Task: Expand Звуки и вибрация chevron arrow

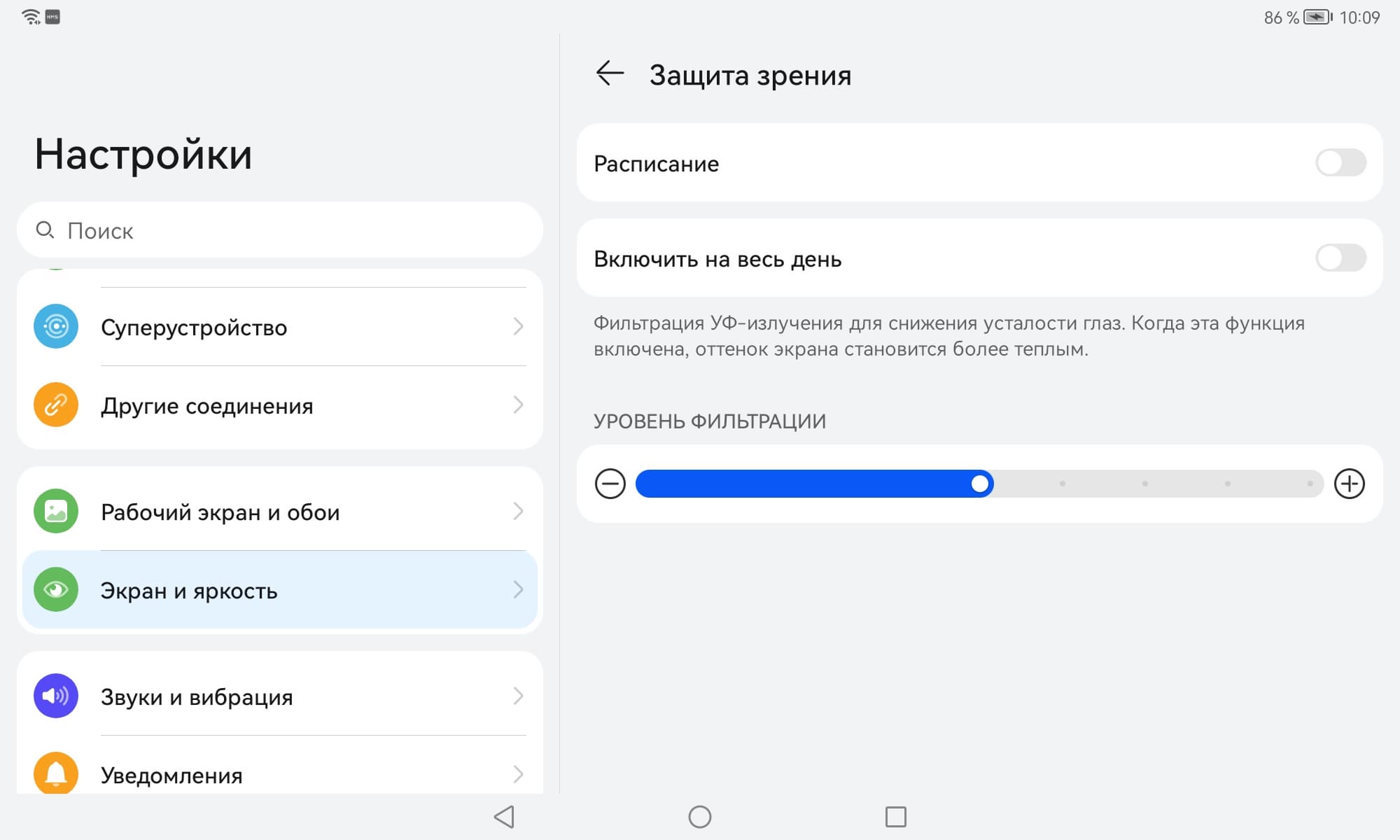Action: [x=518, y=696]
